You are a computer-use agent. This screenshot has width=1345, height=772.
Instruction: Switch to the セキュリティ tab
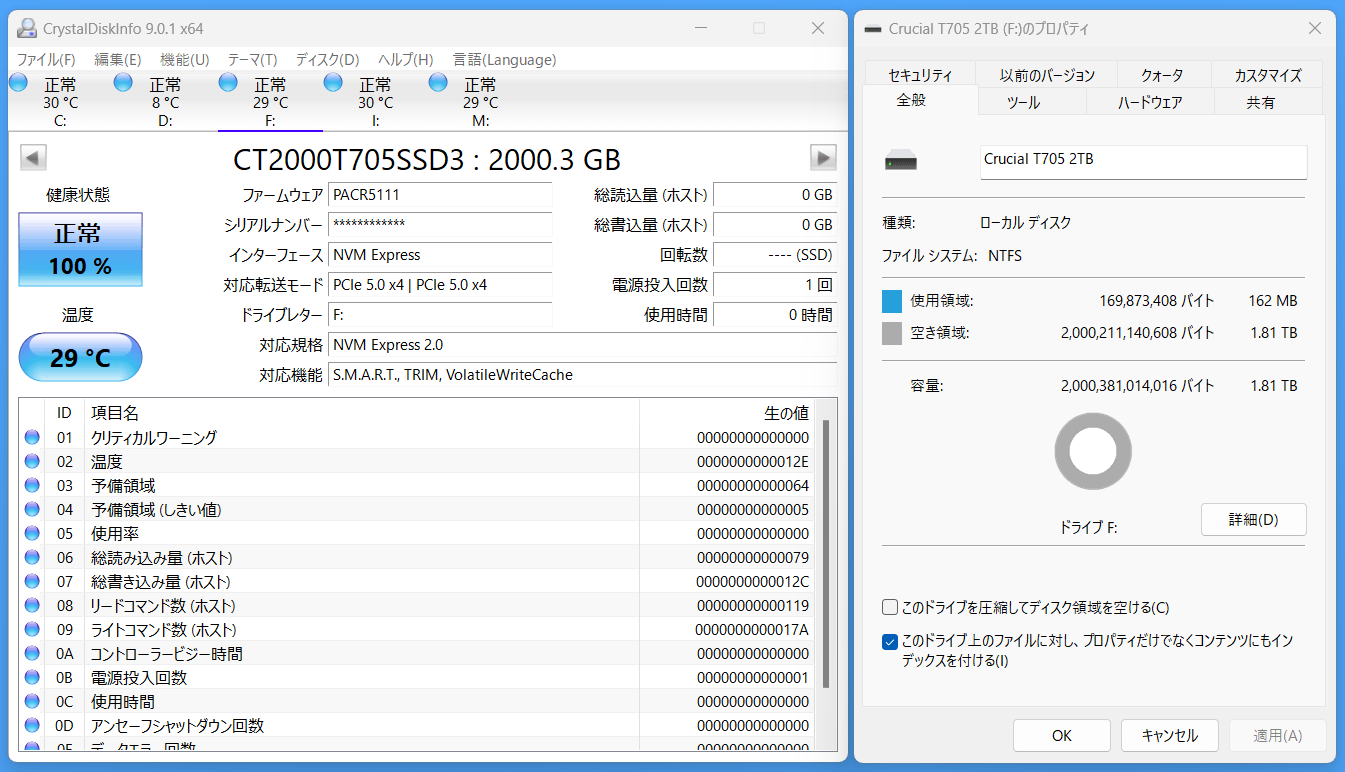(920, 75)
